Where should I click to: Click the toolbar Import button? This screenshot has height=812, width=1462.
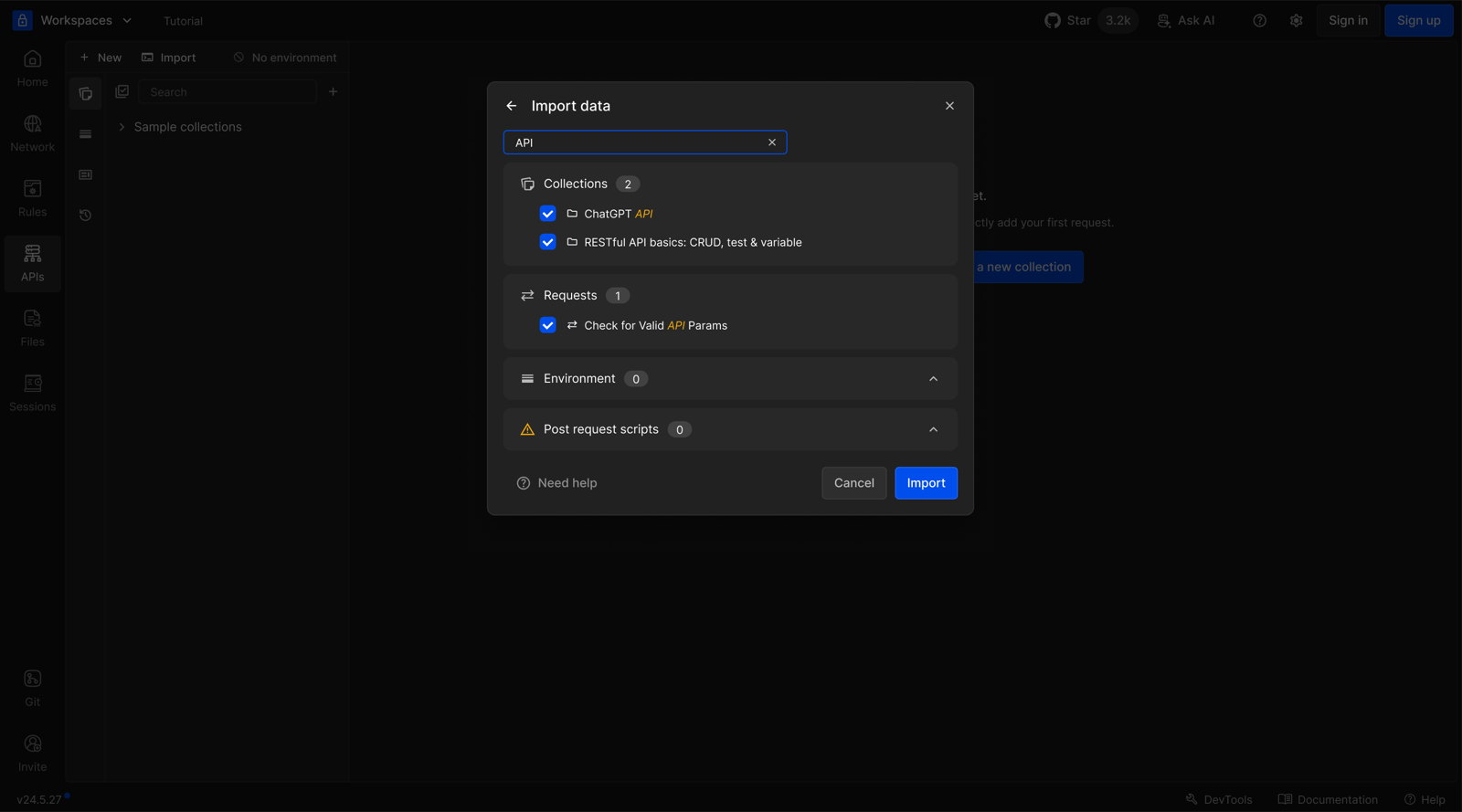(x=169, y=58)
